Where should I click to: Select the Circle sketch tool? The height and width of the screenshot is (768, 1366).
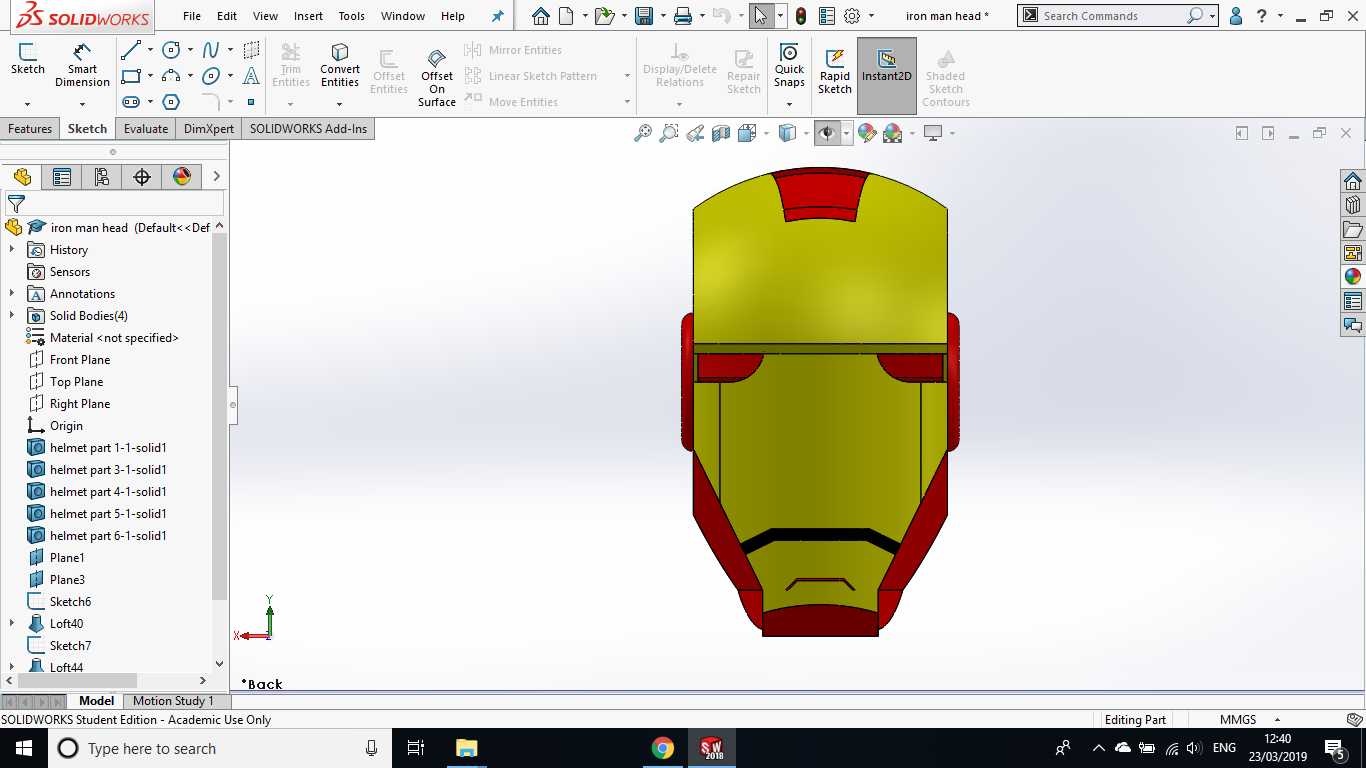(x=172, y=50)
